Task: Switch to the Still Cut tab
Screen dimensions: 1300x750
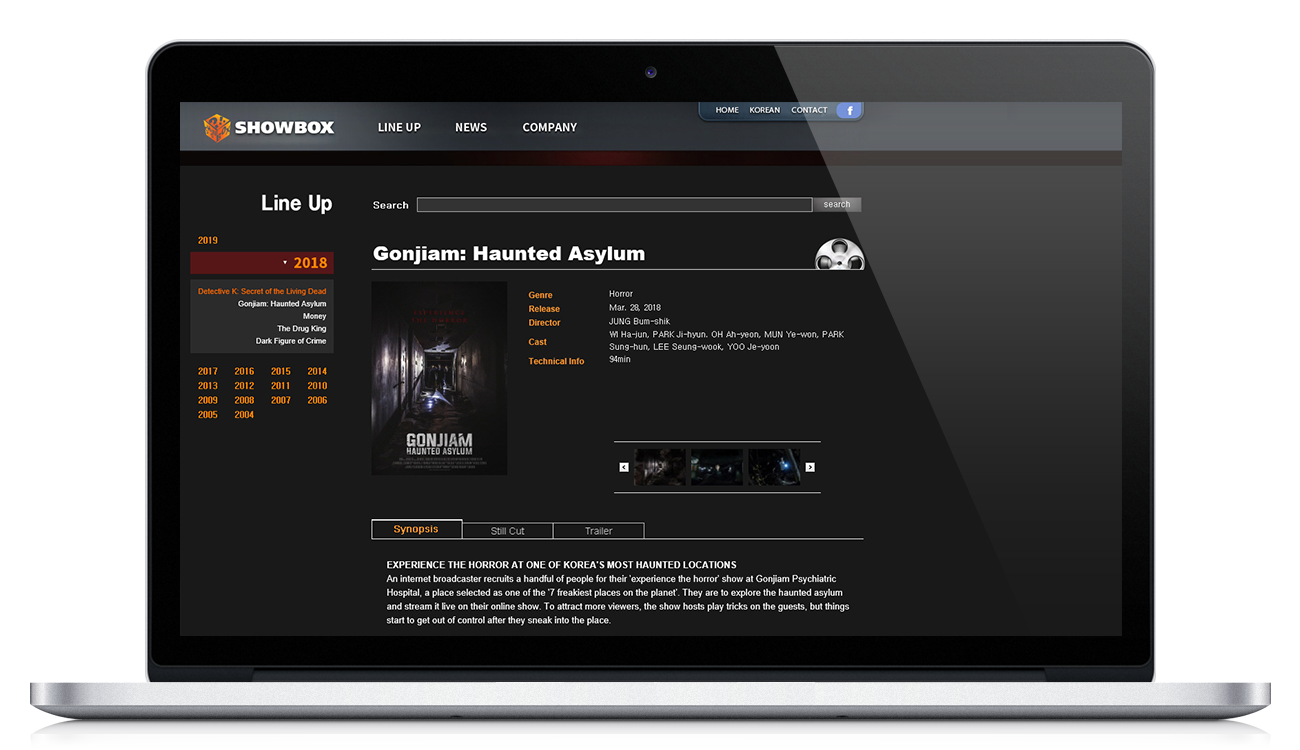Action: pyautogui.click(x=507, y=531)
